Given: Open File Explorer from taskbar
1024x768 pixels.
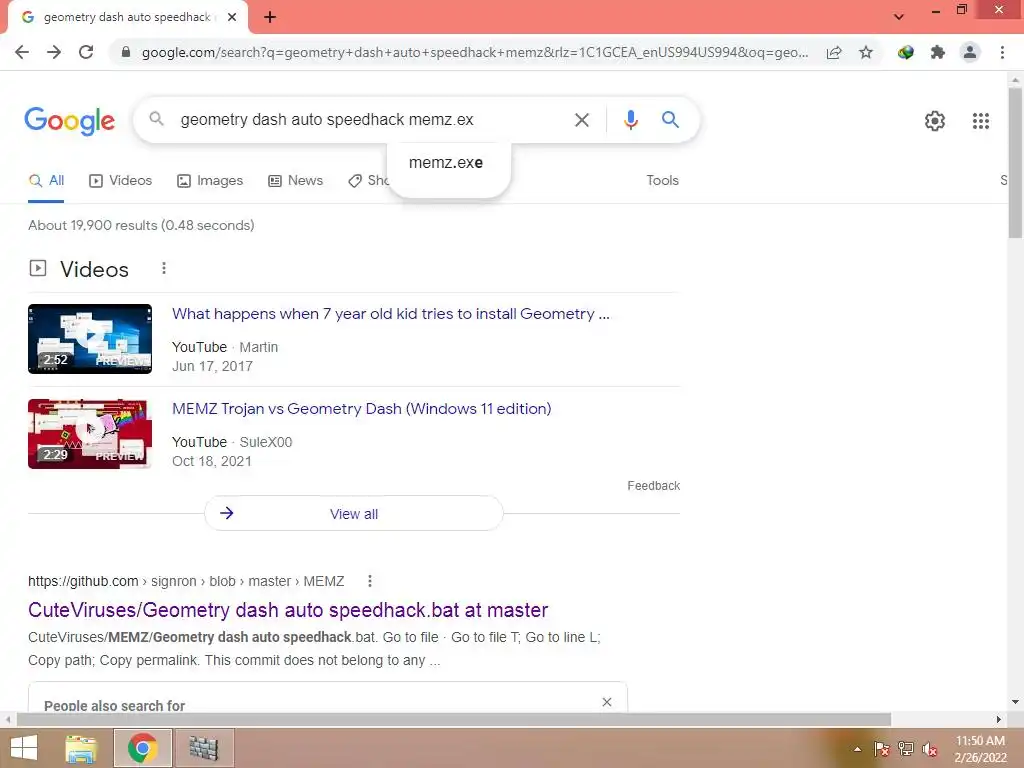Looking at the screenshot, I should [x=81, y=748].
